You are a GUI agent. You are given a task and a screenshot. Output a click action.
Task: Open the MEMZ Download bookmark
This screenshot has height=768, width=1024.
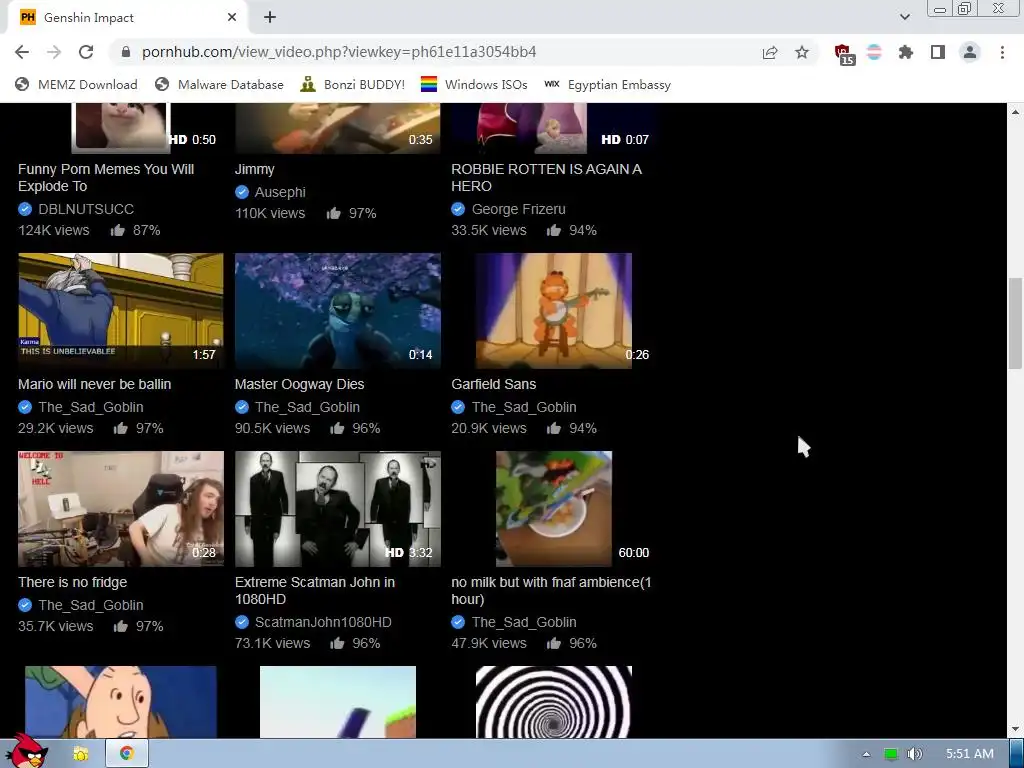pyautogui.click(x=76, y=84)
